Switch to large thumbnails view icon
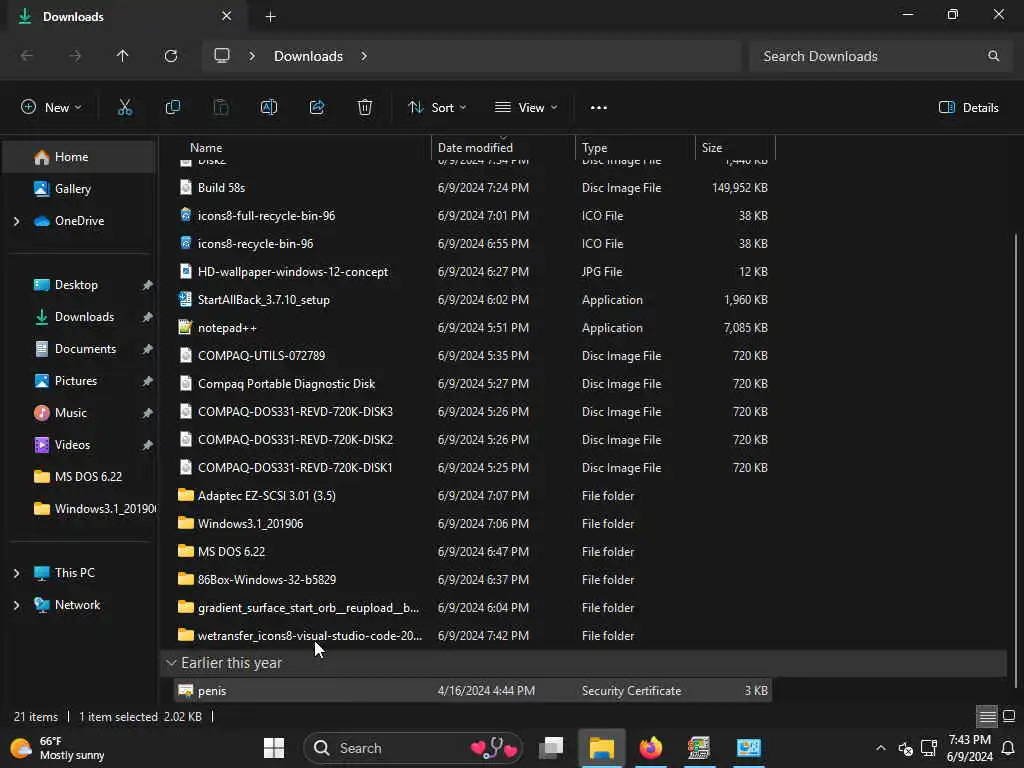The width and height of the screenshot is (1024, 768). coord(1009,716)
